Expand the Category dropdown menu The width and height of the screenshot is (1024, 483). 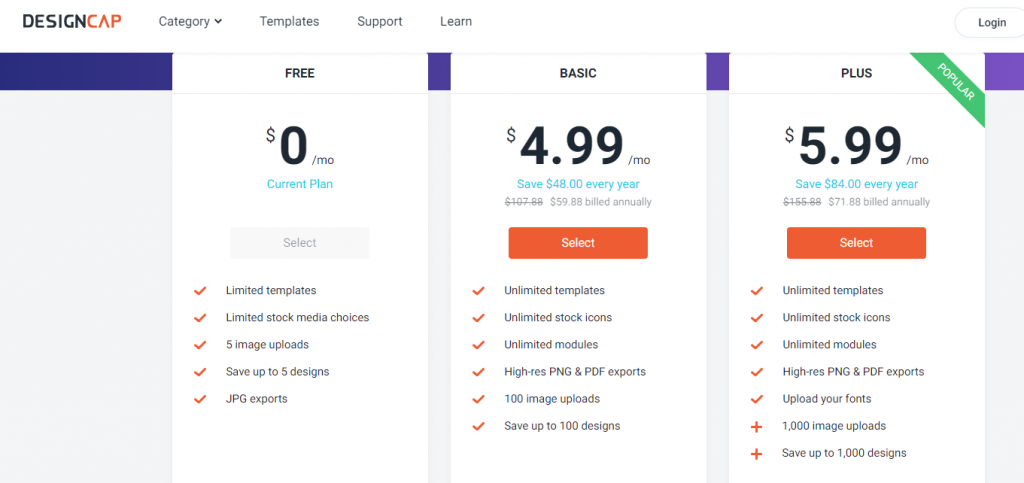190,21
